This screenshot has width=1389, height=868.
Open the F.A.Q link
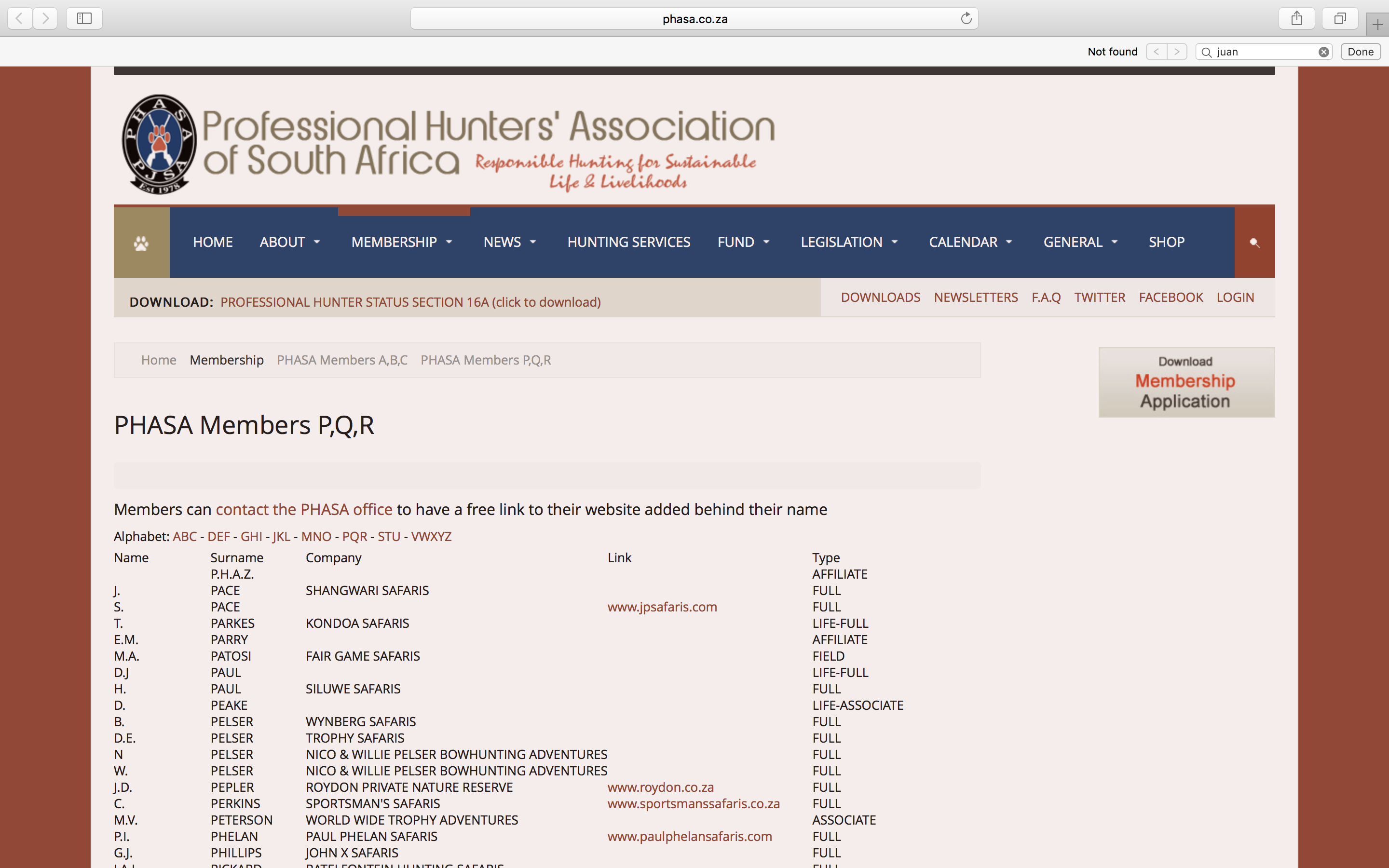pyautogui.click(x=1046, y=298)
